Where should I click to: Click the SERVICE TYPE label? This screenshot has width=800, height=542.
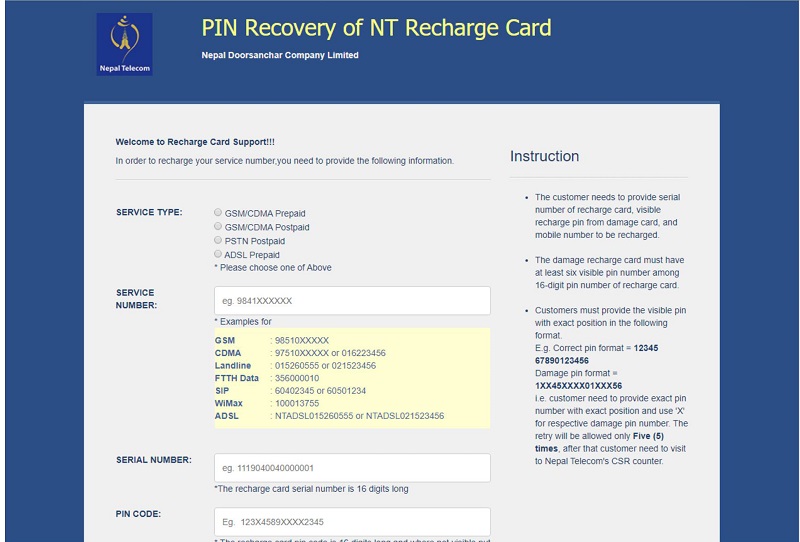pyautogui.click(x=149, y=212)
